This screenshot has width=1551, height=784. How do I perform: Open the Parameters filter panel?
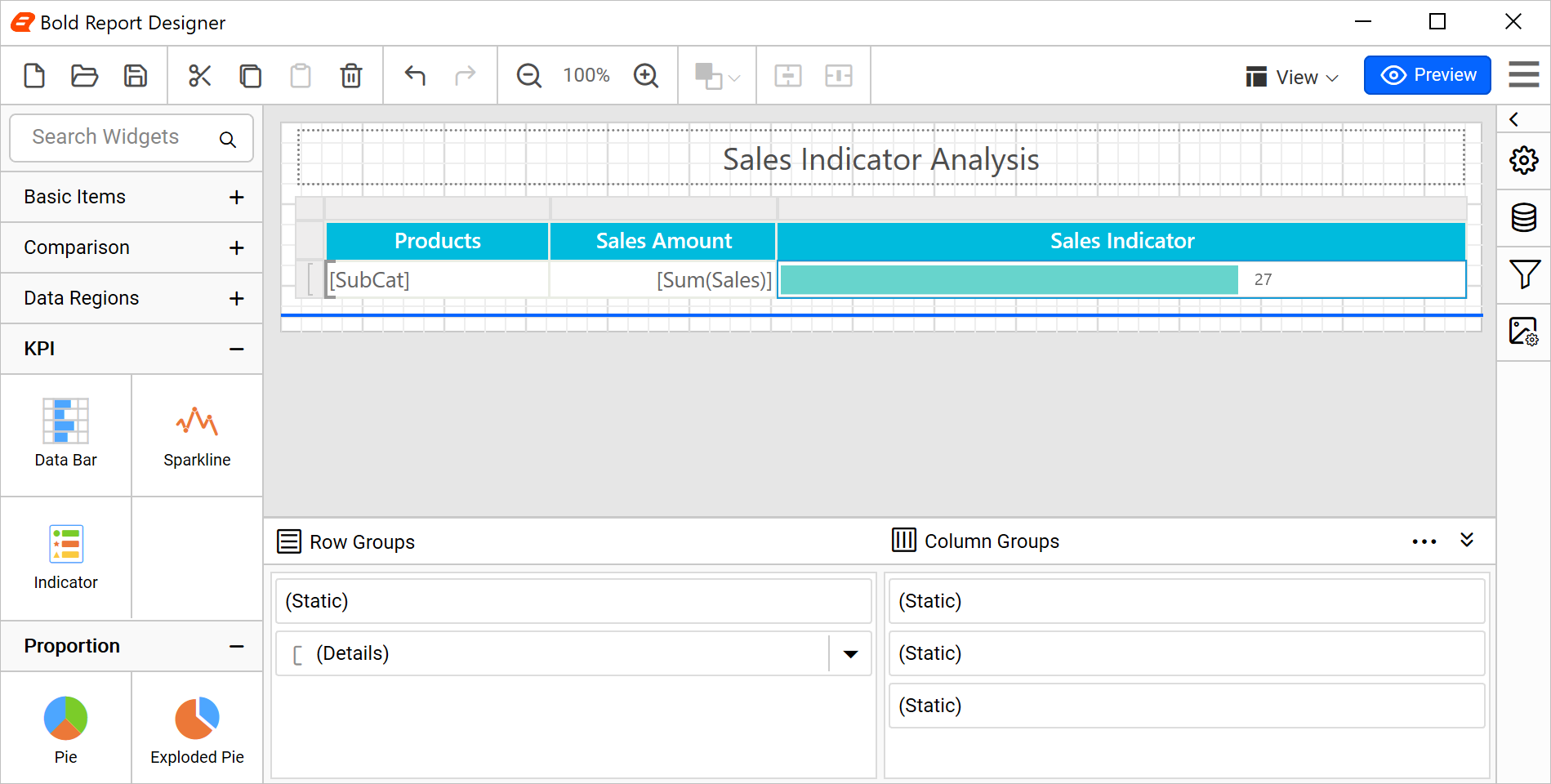[x=1524, y=274]
